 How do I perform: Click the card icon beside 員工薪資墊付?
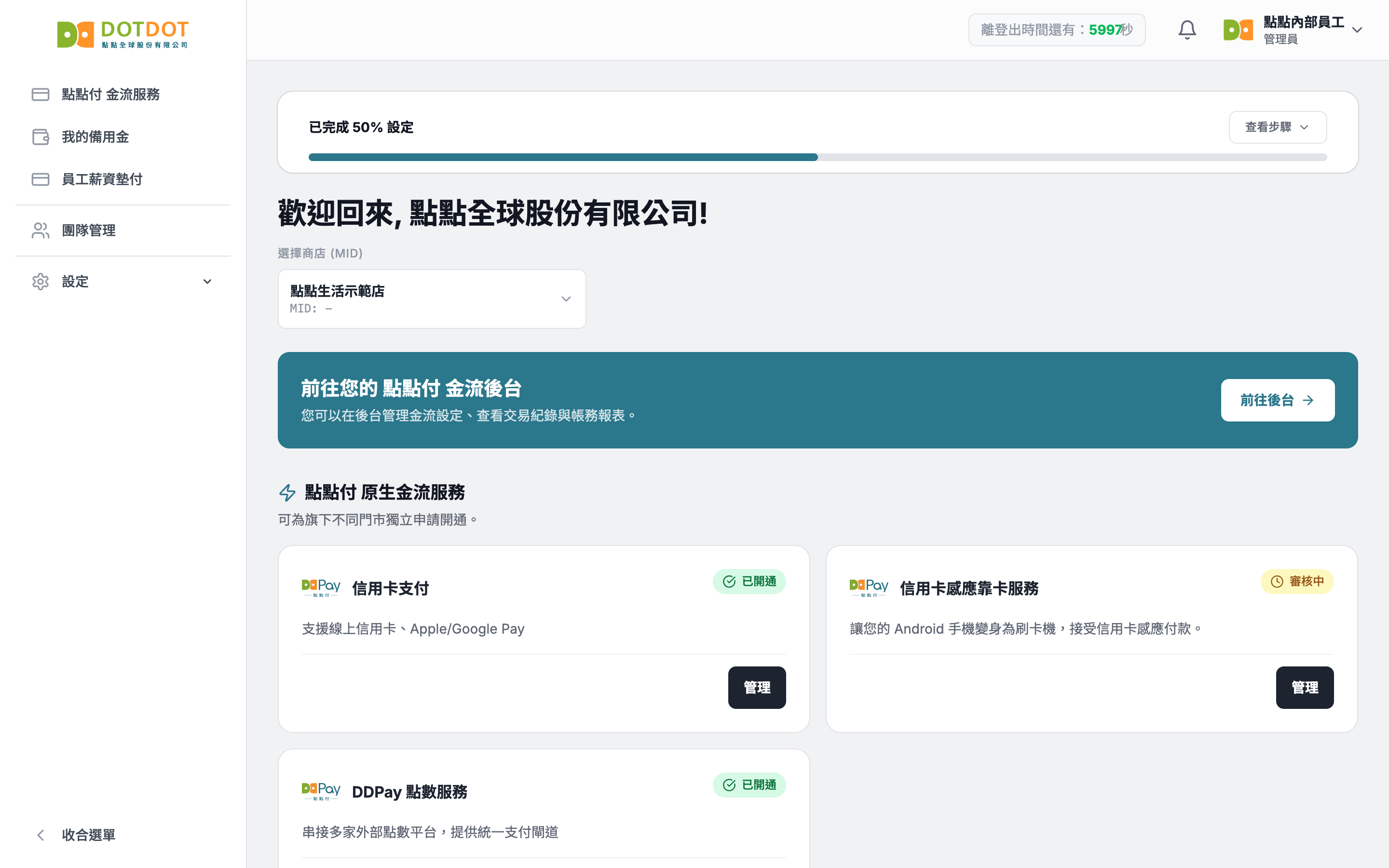(40, 179)
